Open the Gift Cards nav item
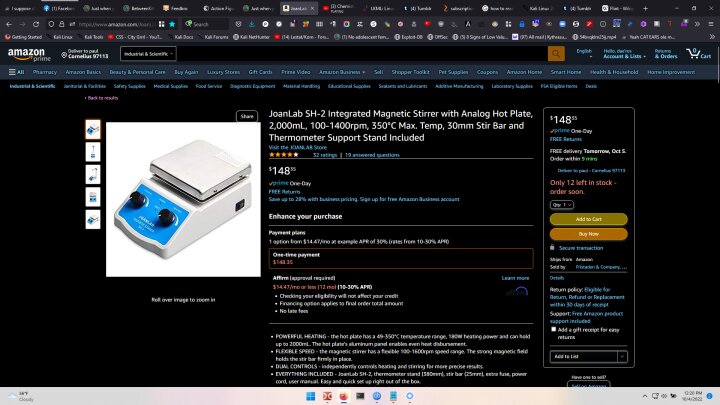Image resolution: width=720 pixels, height=405 pixels. [x=260, y=72]
